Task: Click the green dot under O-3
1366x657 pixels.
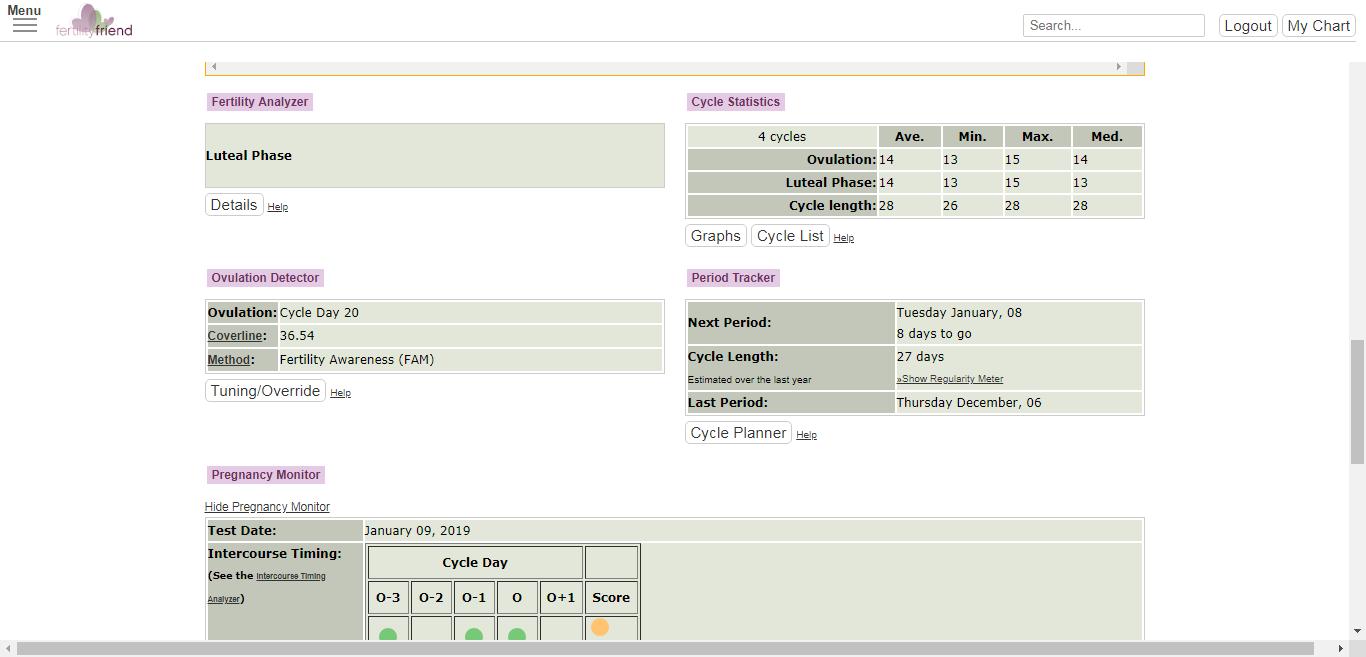Action: coord(388,634)
